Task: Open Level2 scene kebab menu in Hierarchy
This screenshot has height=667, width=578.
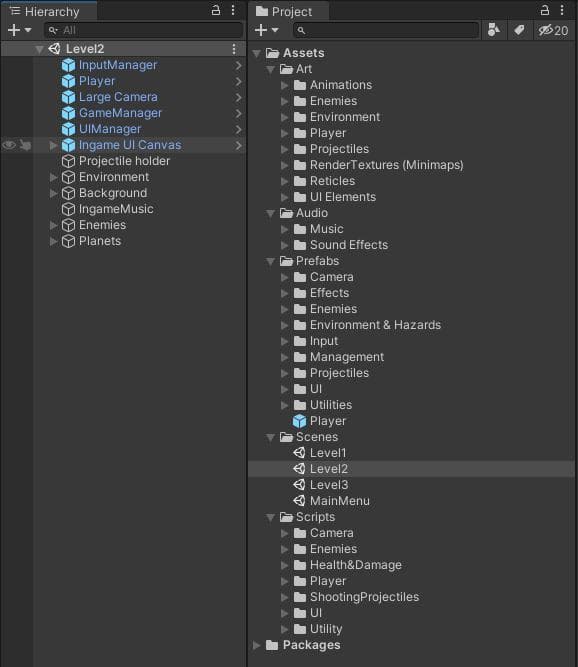Action: (234, 49)
